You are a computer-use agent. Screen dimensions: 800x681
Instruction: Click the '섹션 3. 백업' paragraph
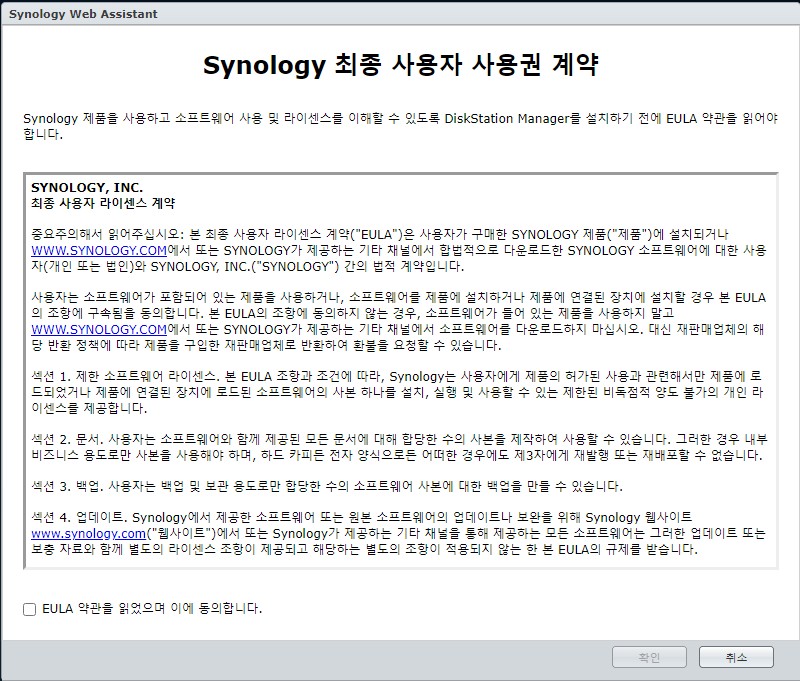tap(327, 486)
